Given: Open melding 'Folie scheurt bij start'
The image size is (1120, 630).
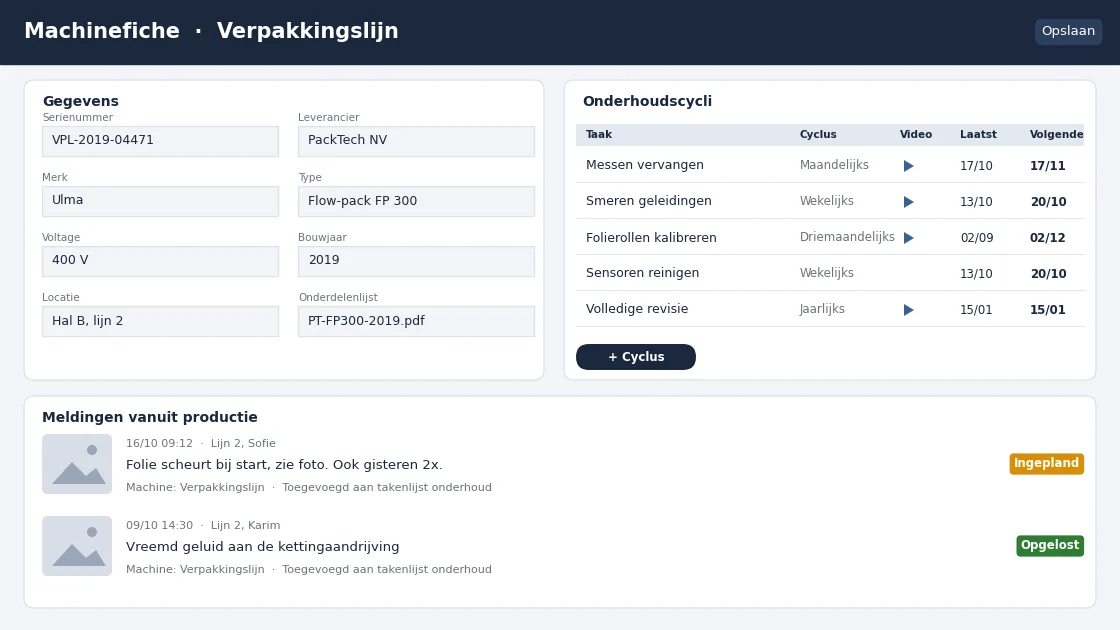Looking at the screenshot, I should [x=284, y=465].
